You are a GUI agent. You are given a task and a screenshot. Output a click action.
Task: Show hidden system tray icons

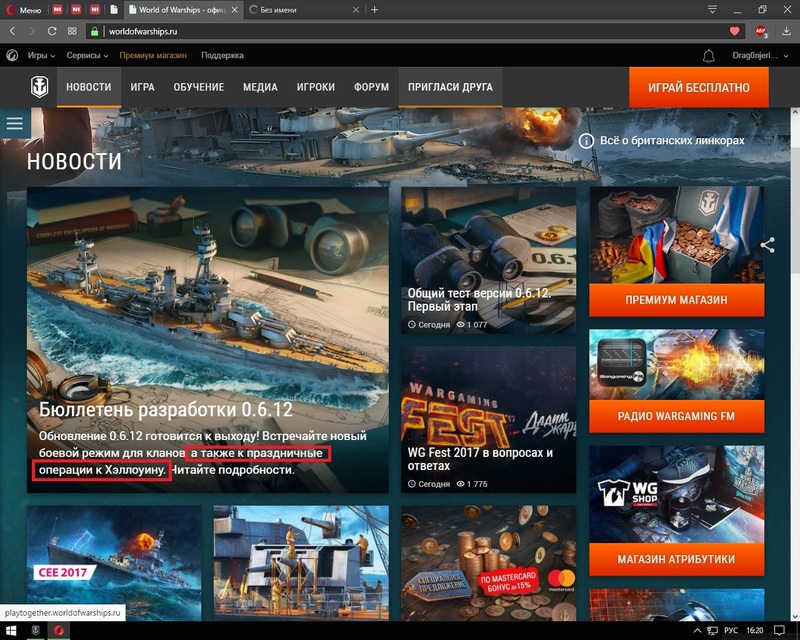[697, 631]
